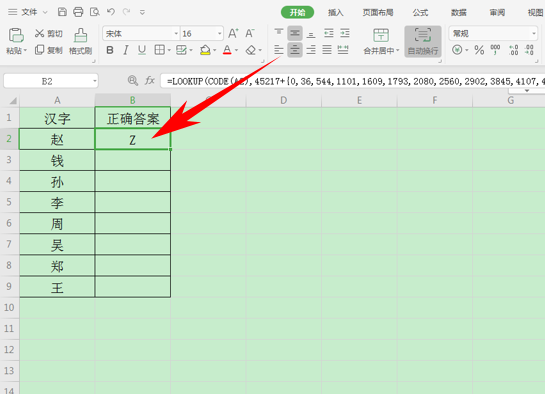Click the Save icon in quick toolbar
The height and width of the screenshot is (398, 545).
tap(62, 12)
